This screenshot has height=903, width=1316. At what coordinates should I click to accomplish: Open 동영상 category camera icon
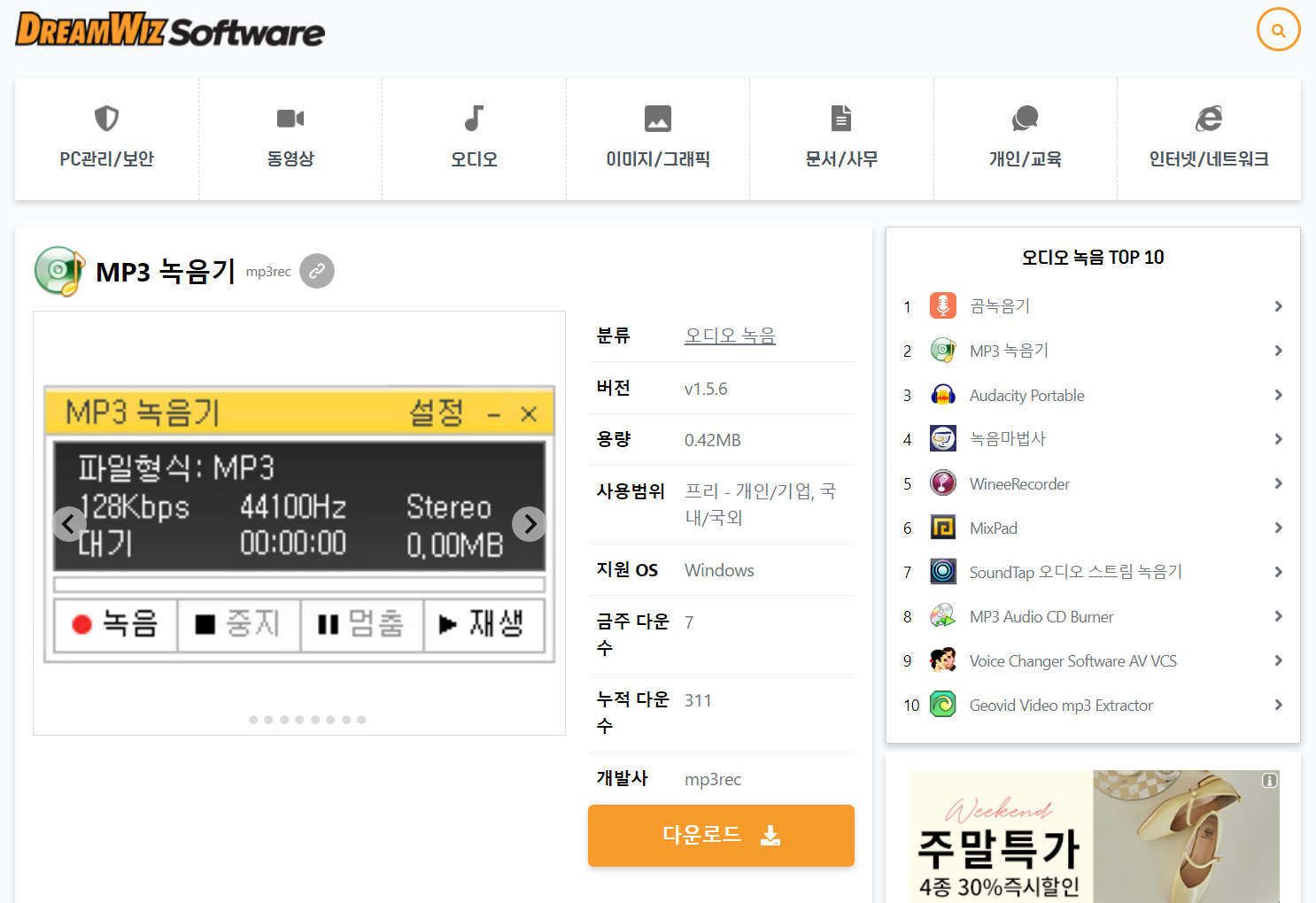coord(290,118)
